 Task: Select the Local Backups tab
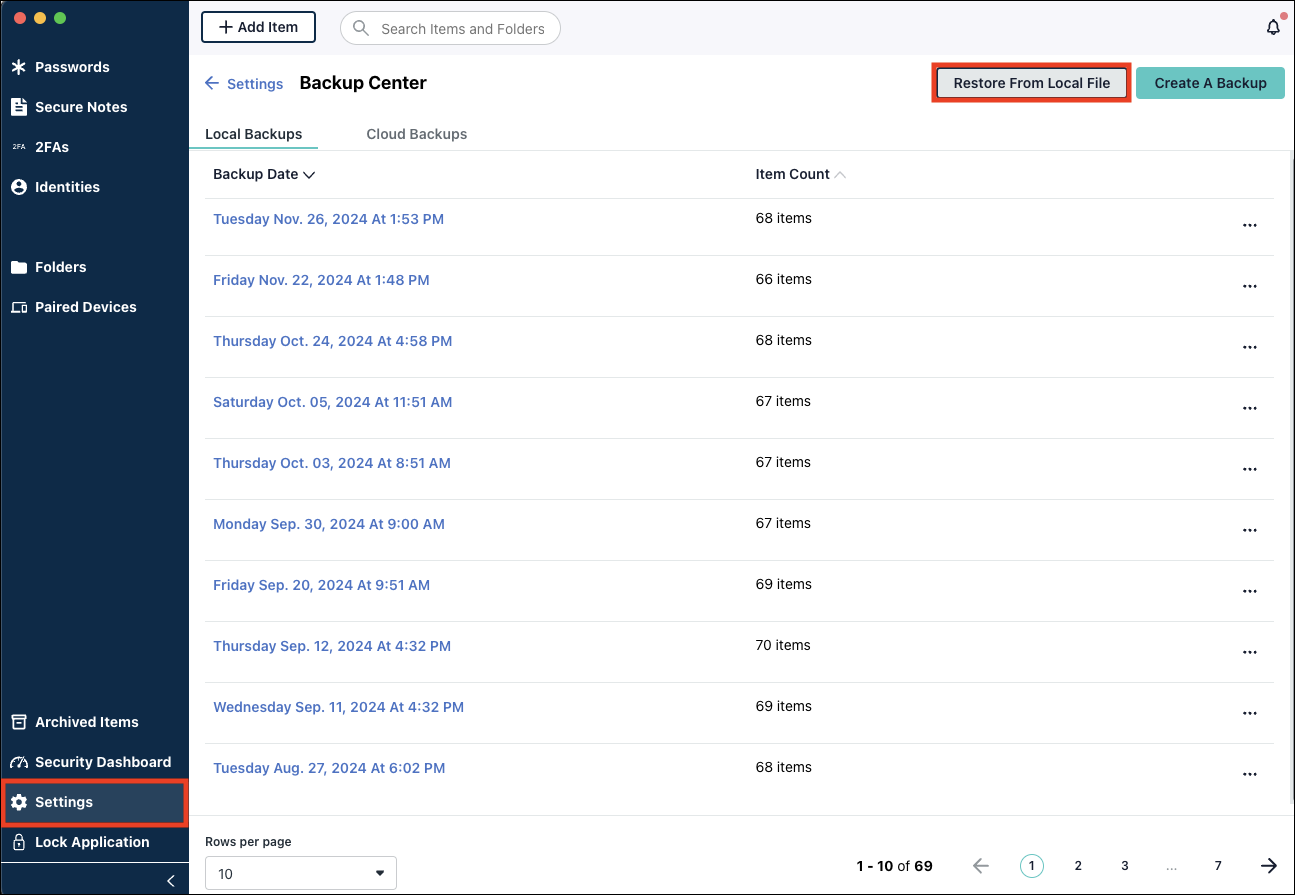[x=254, y=133]
